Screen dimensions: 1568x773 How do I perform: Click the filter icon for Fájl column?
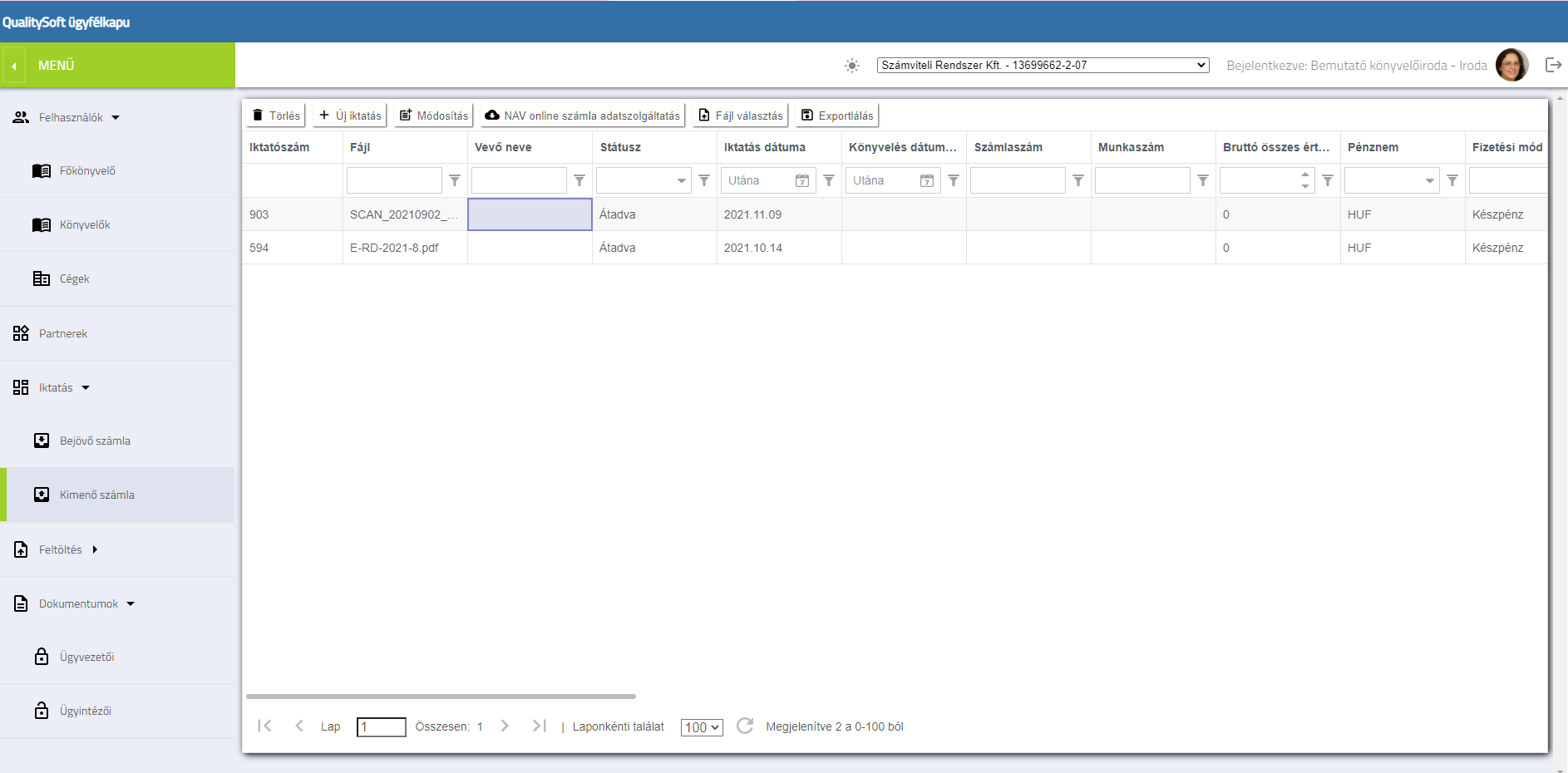[455, 180]
